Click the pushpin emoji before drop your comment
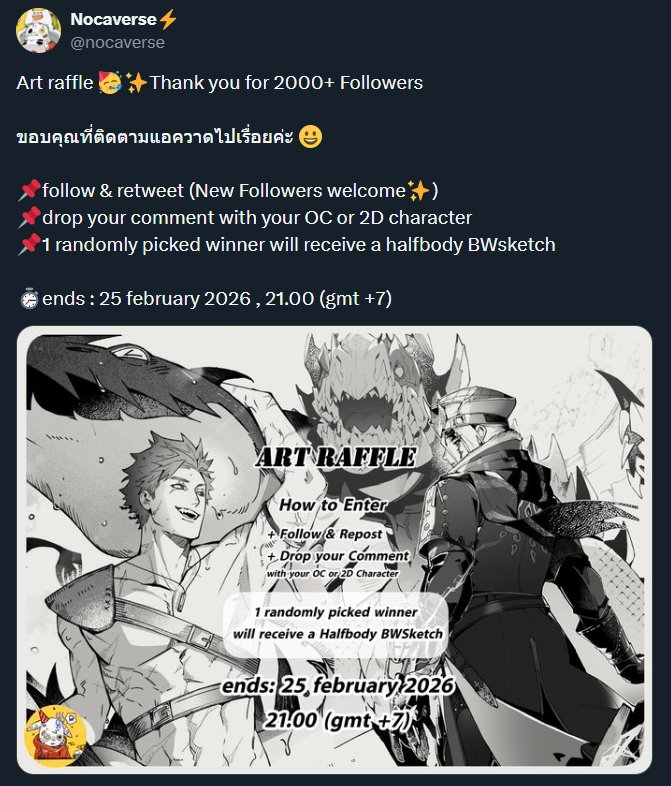671x786 pixels. coord(30,218)
